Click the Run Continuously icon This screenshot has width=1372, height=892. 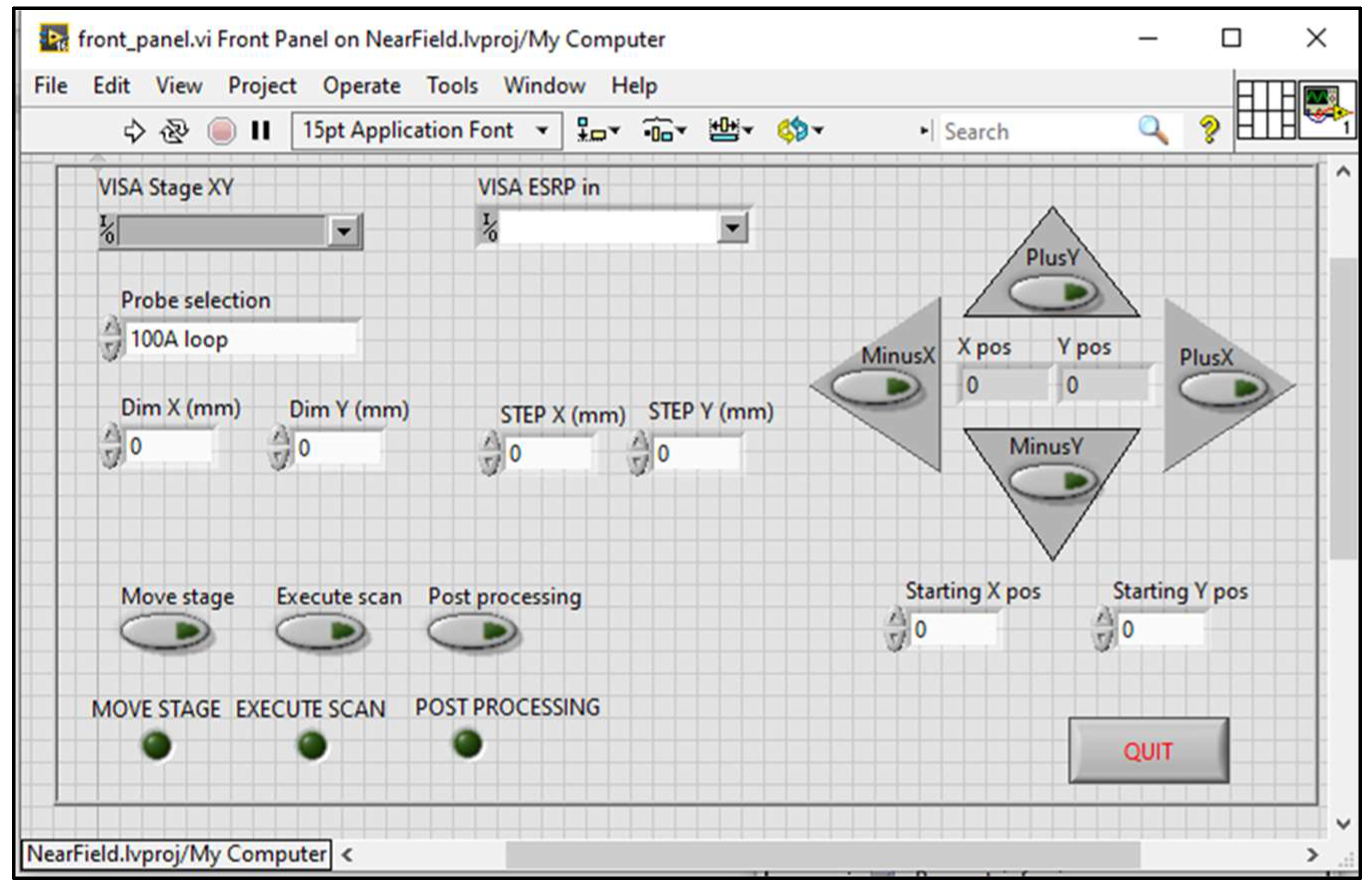174,131
